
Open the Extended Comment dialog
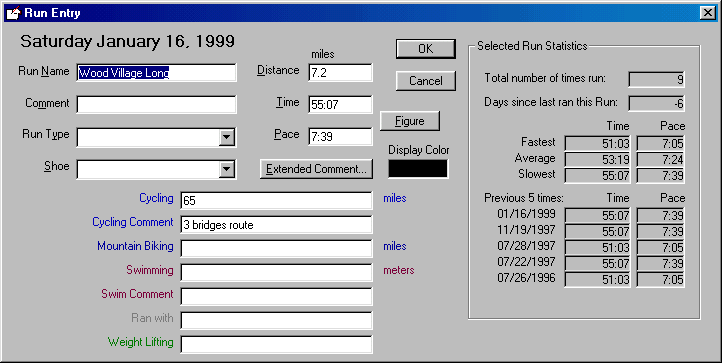316,169
